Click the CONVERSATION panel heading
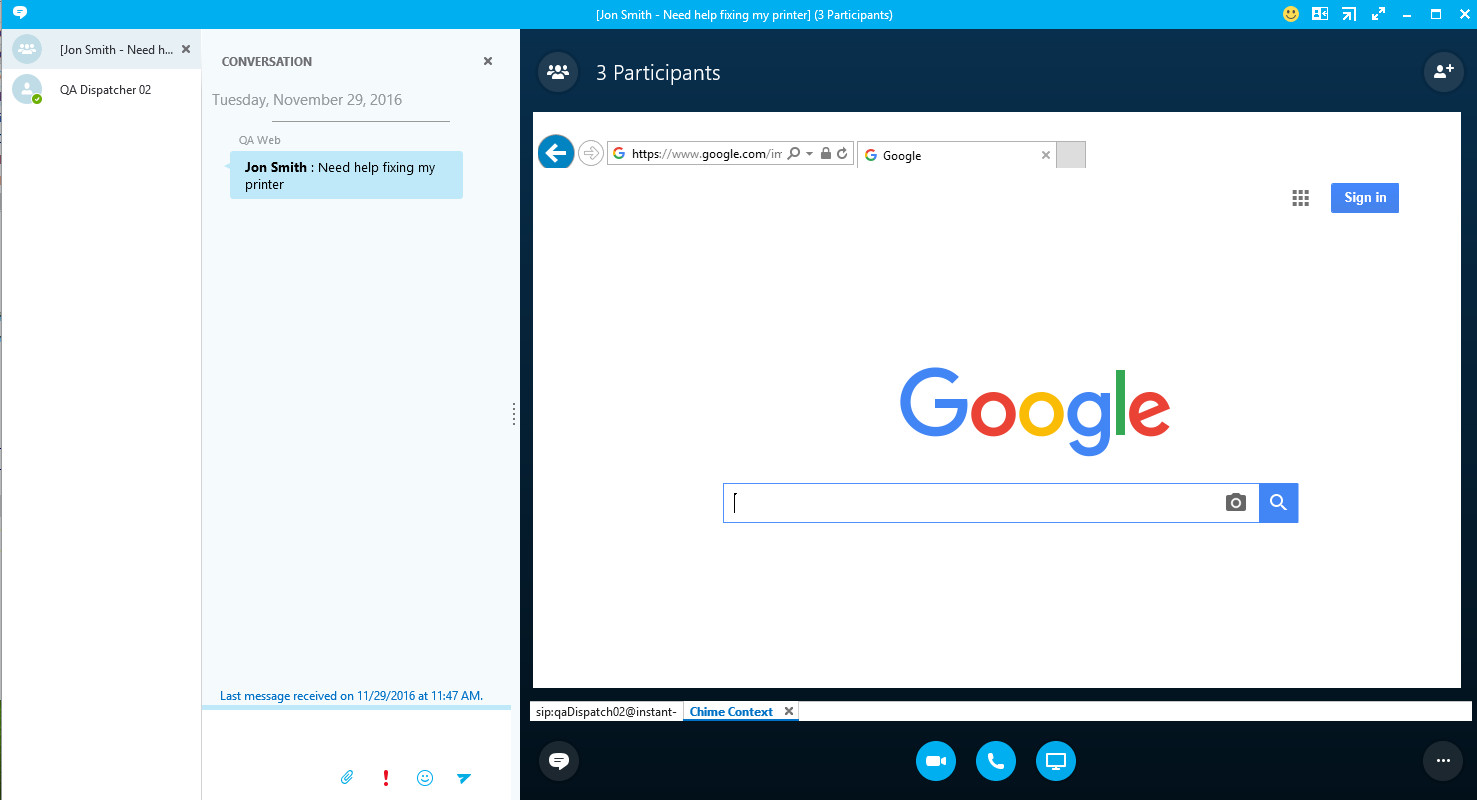Image resolution: width=1477 pixels, height=800 pixels. coord(267,62)
